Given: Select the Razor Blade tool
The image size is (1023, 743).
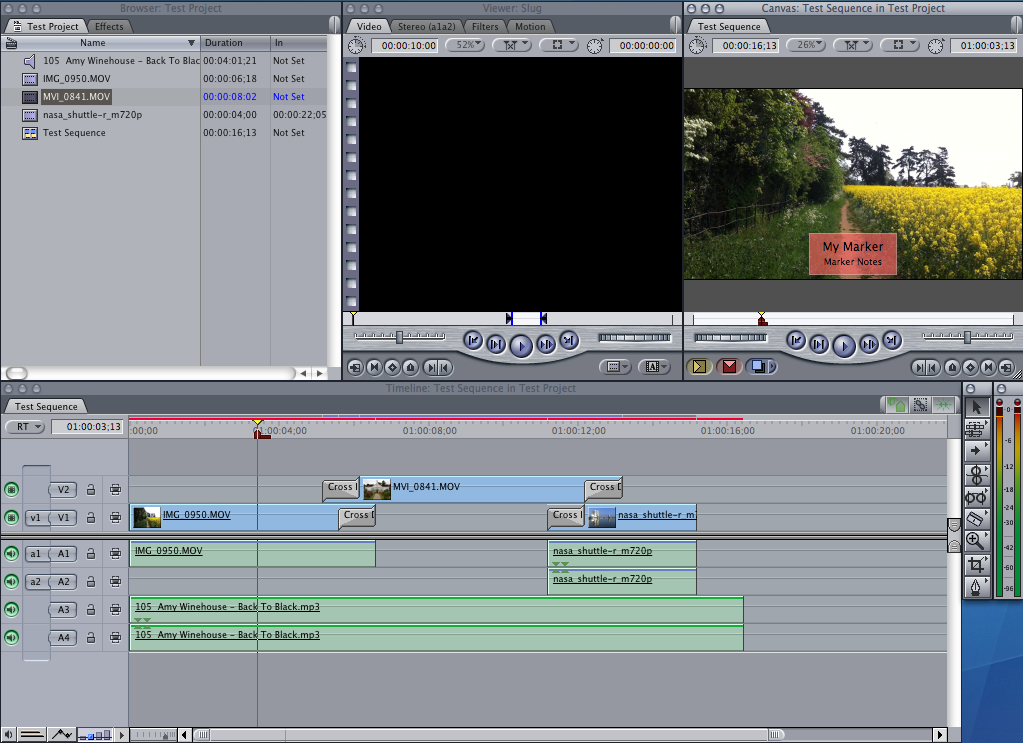Looking at the screenshot, I should 976,519.
